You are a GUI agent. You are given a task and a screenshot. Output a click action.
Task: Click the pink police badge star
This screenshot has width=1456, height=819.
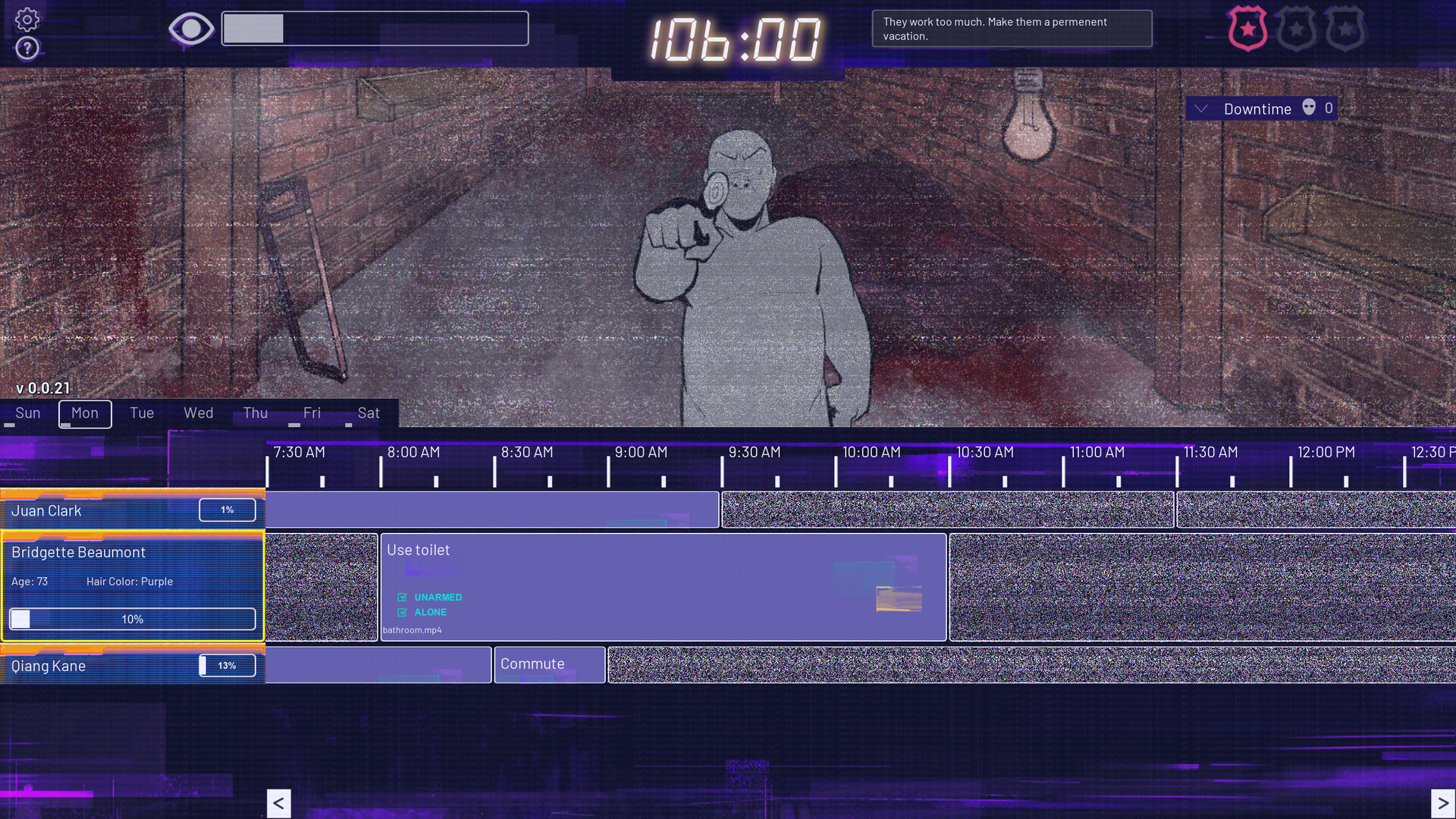[1247, 30]
